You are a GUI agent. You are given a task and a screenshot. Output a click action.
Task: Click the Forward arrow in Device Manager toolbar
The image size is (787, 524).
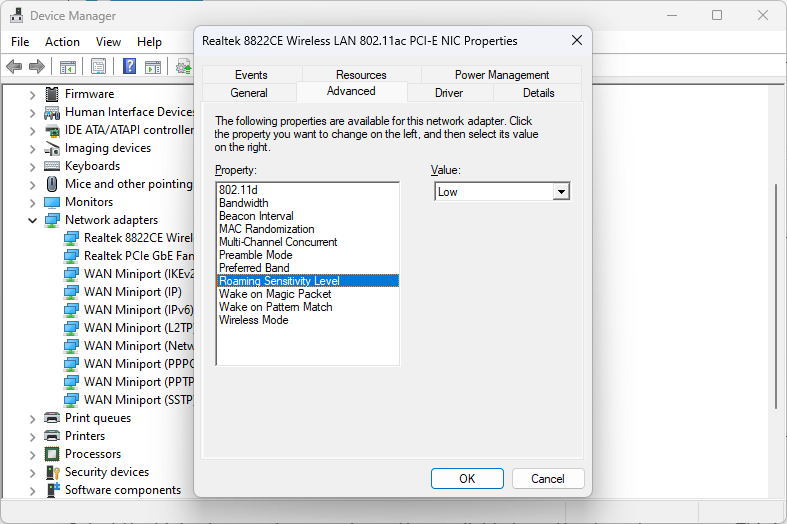(37, 67)
